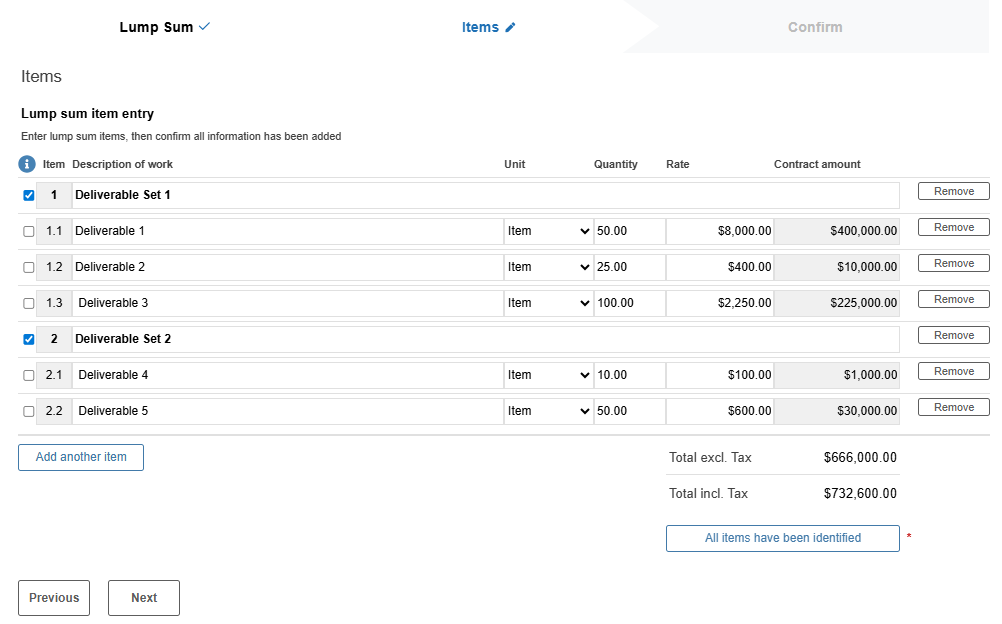
Task: Go back with the Previous button
Action: (x=54, y=598)
